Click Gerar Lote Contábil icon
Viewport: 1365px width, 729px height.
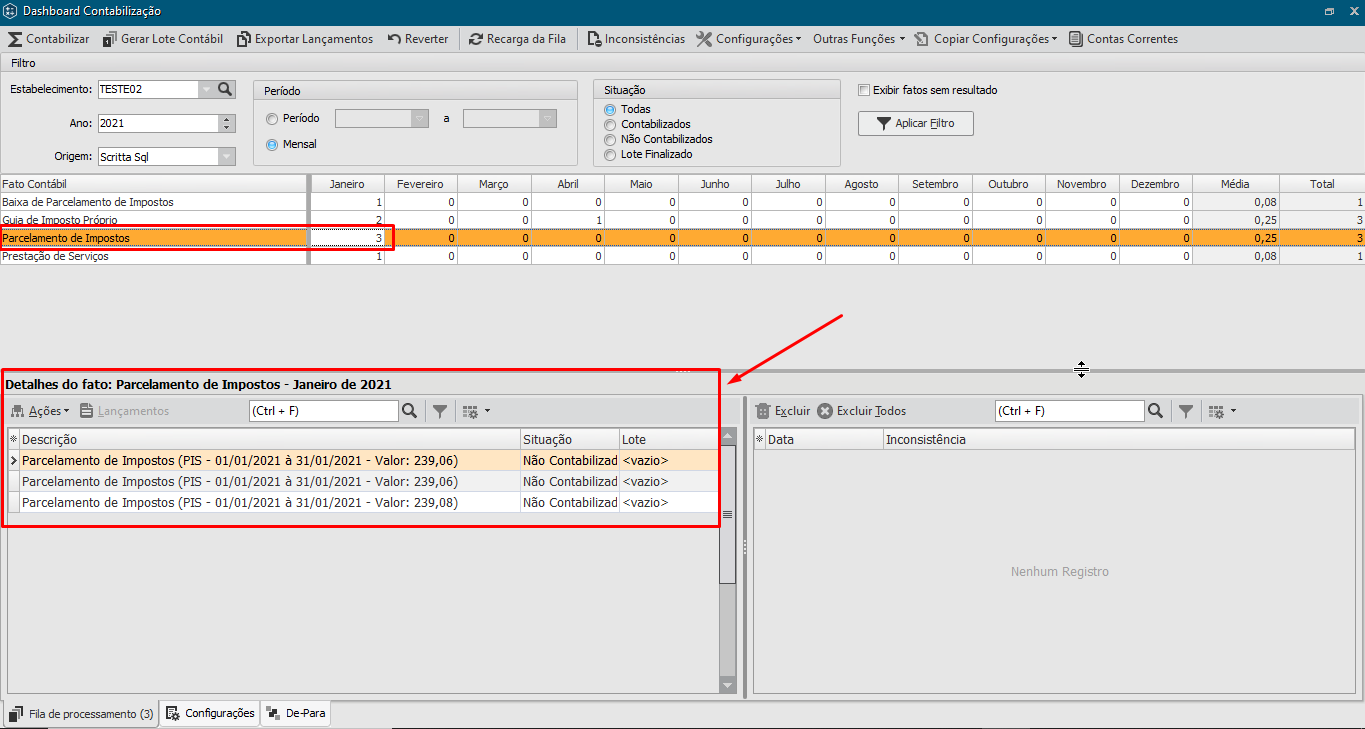pyautogui.click(x=108, y=39)
